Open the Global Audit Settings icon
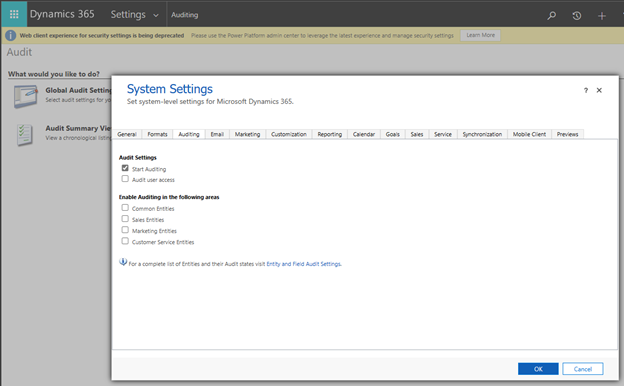The height and width of the screenshot is (386, 624). tap(25, 96)
